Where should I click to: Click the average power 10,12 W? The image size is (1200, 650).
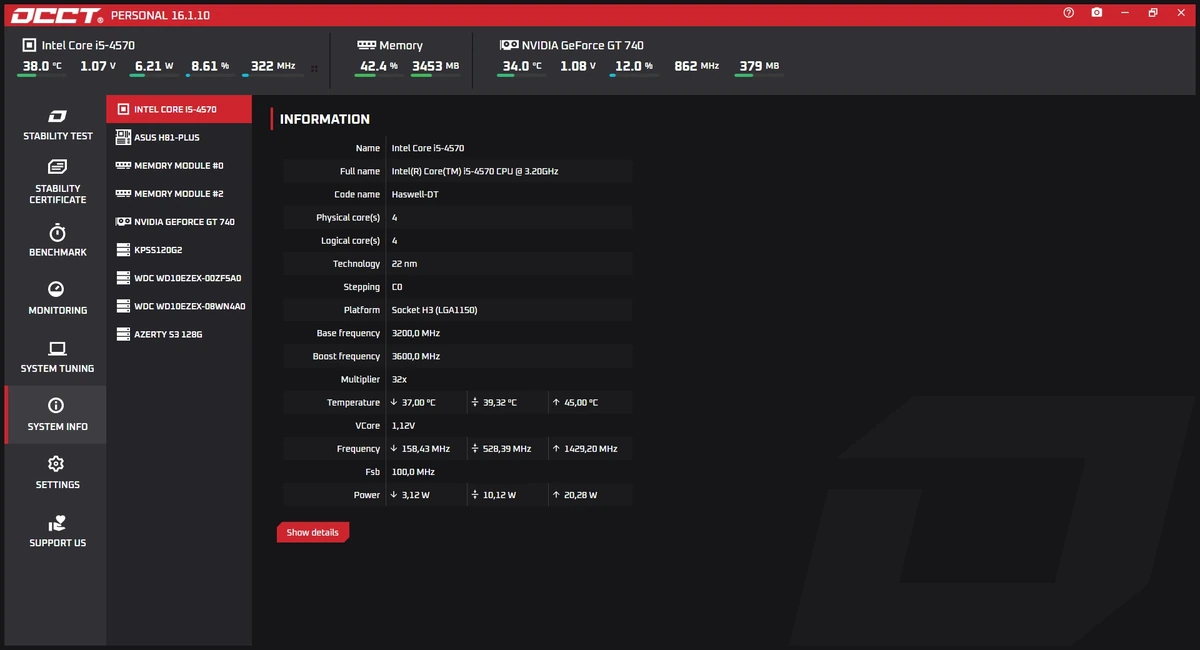(x=499, y=495)
